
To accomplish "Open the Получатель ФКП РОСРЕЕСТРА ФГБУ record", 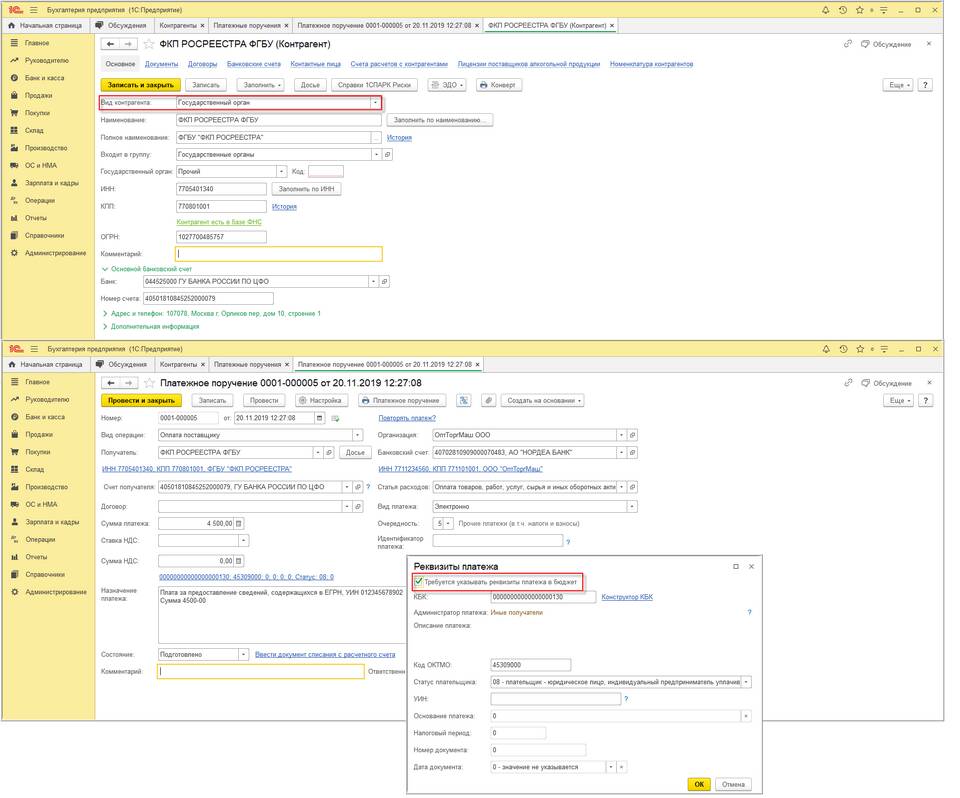I will [329, 453].
